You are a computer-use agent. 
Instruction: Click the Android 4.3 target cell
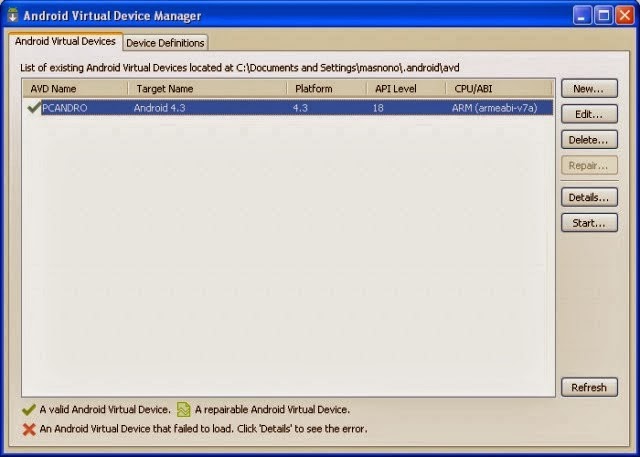tap(160, 108)
